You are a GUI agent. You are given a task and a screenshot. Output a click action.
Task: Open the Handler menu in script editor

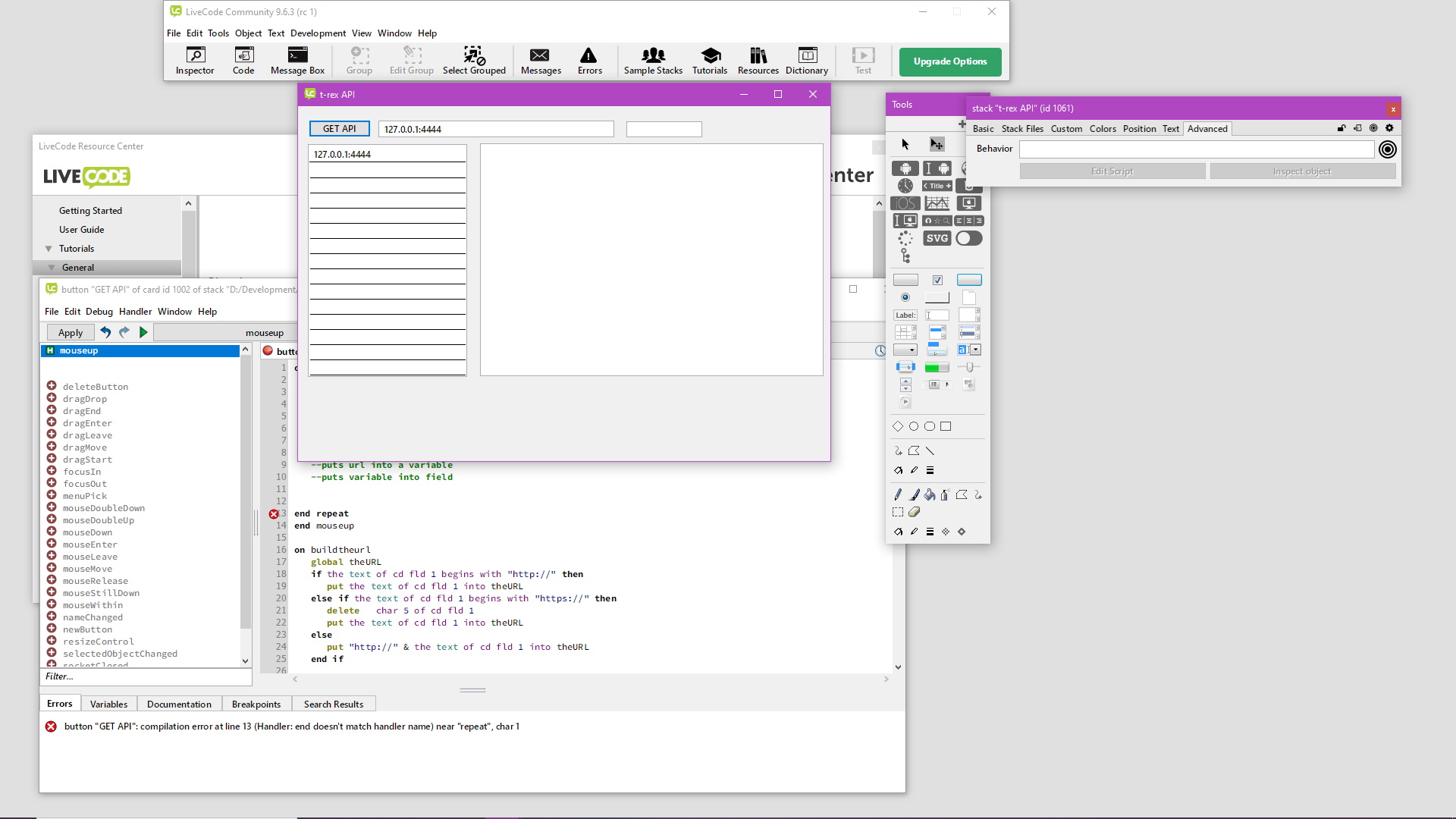(x=135, y=312)
